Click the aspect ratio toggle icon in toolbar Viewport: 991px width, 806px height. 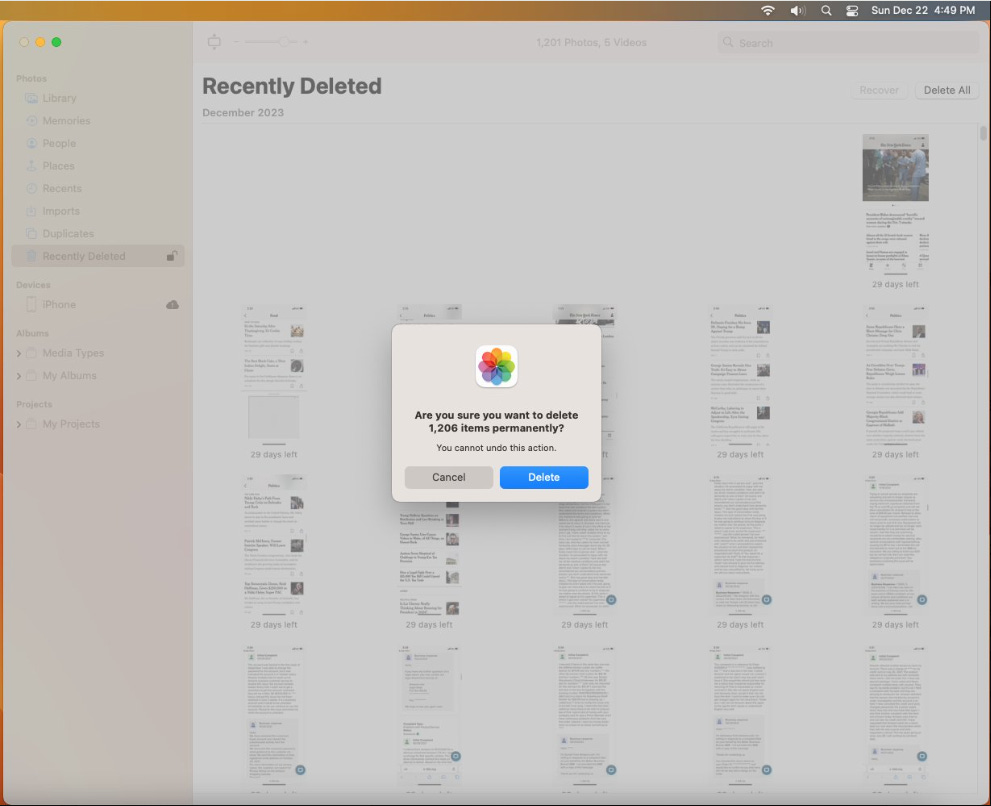click(x=214, y=42)
